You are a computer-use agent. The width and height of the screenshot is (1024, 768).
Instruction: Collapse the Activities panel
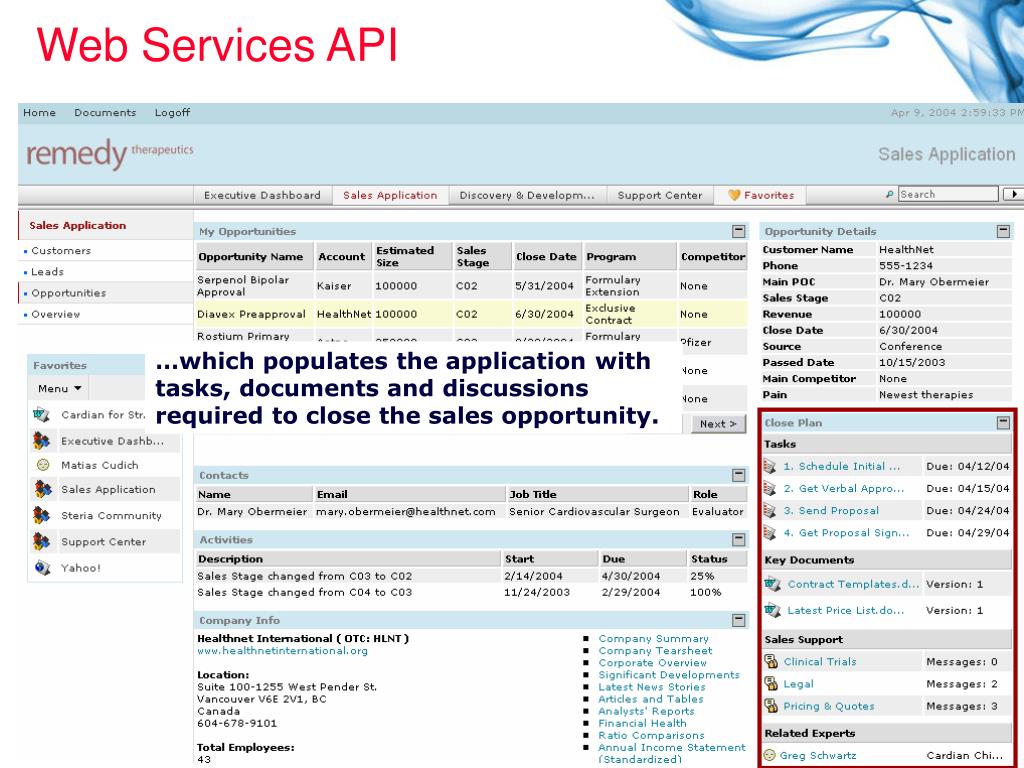(x=739, y=539)
